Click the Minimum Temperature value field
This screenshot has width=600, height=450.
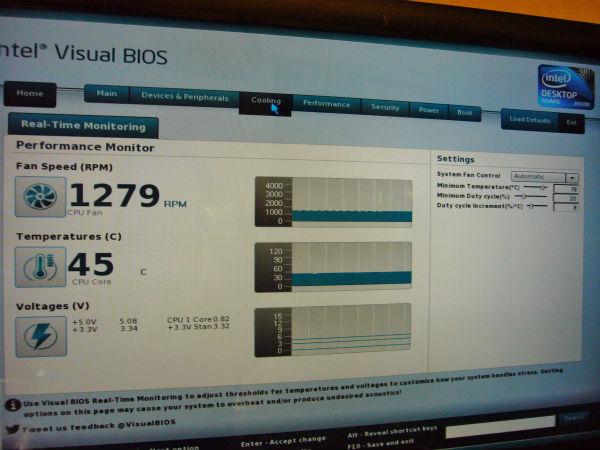click(x=566, y=189)
